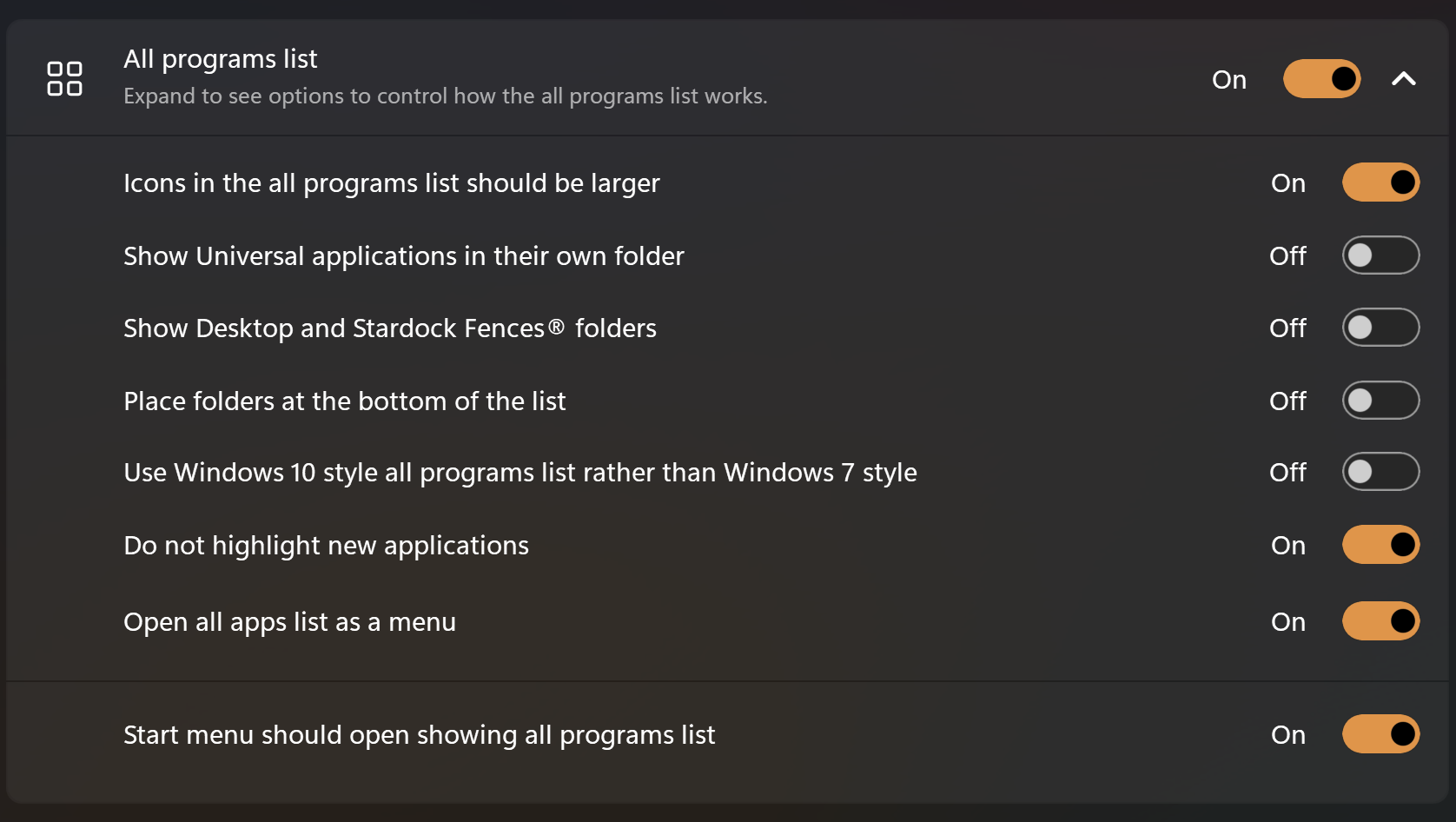
Task: Turn off Start menu showing all programs
Action: click(1380, 734)
